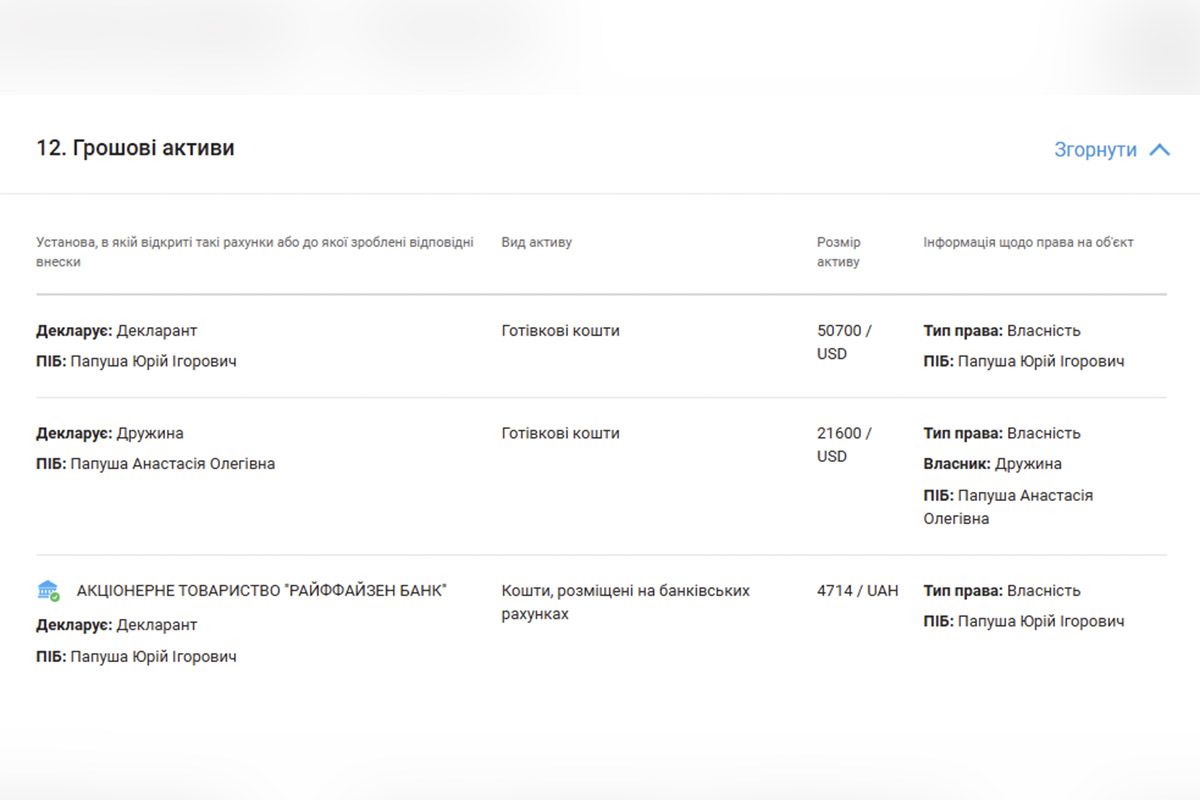Viewport: 1200px width, 800px height.
Task: Click Папуша Анастасія Олегівна in the first column
Action: pos(172,464)
